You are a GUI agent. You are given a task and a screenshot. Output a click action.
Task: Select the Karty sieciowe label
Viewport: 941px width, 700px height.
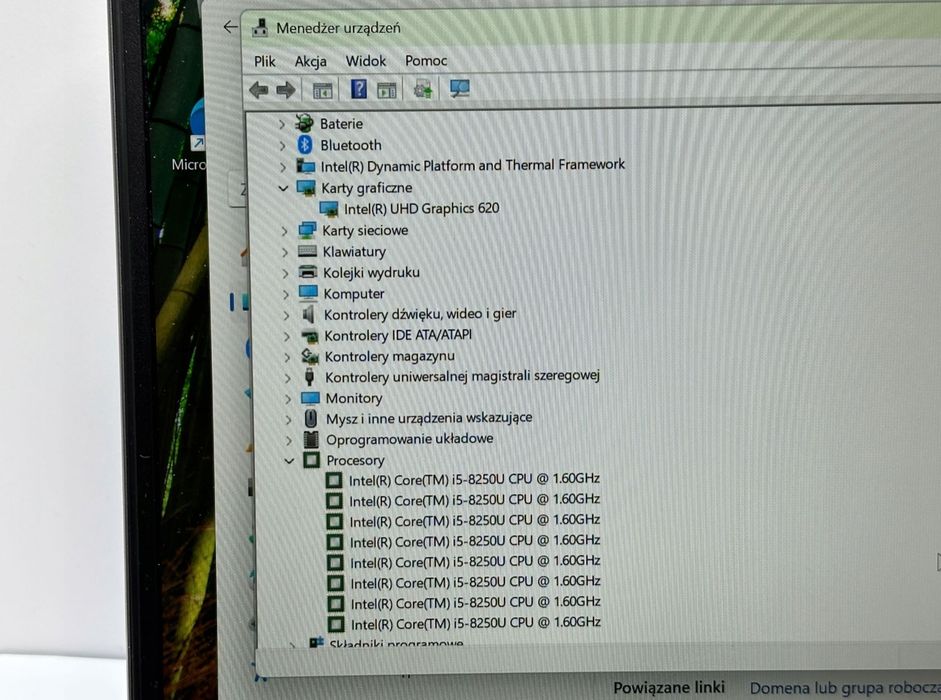coord(365,231)
